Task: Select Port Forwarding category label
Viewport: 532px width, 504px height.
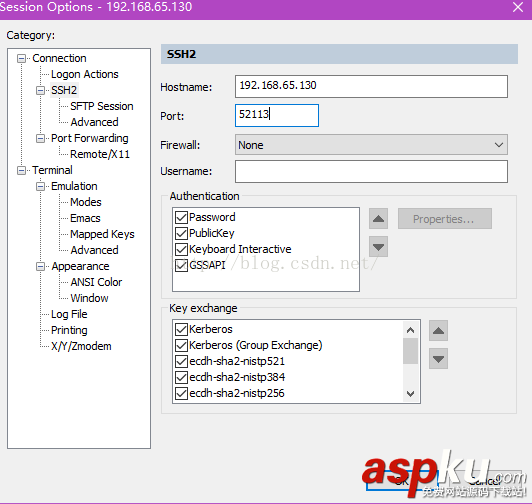Action: [x=90, y=138]
